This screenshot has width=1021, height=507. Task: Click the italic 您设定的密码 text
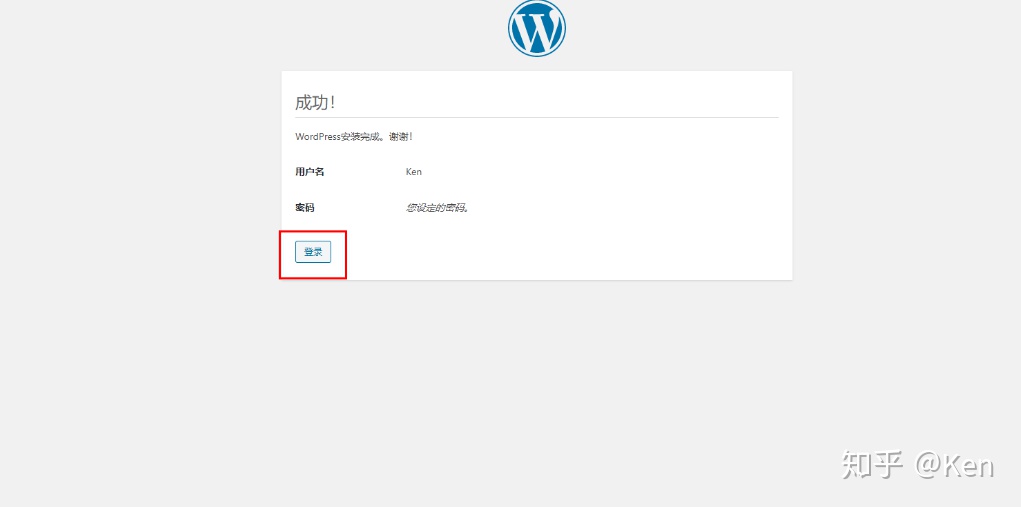tap(438, 208)
